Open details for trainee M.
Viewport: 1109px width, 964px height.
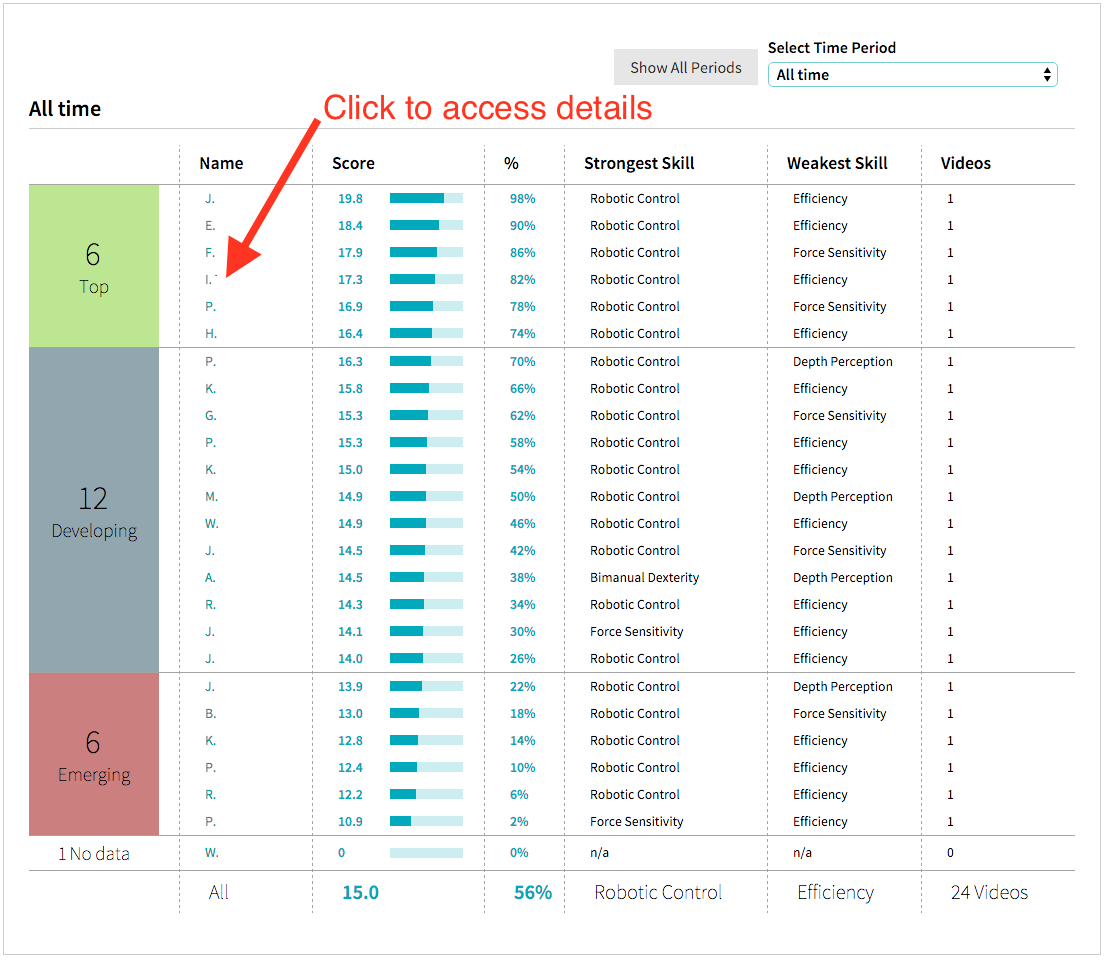(x=211, y=497)
